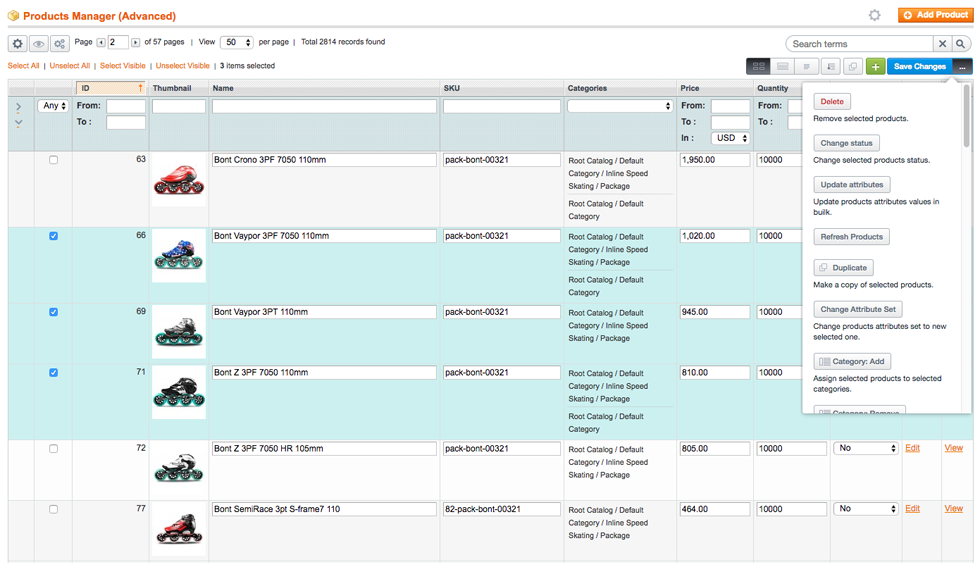980x567 pixels.
Task: Switch to four-tile grid view icon
Action: [x=758, y=66]
